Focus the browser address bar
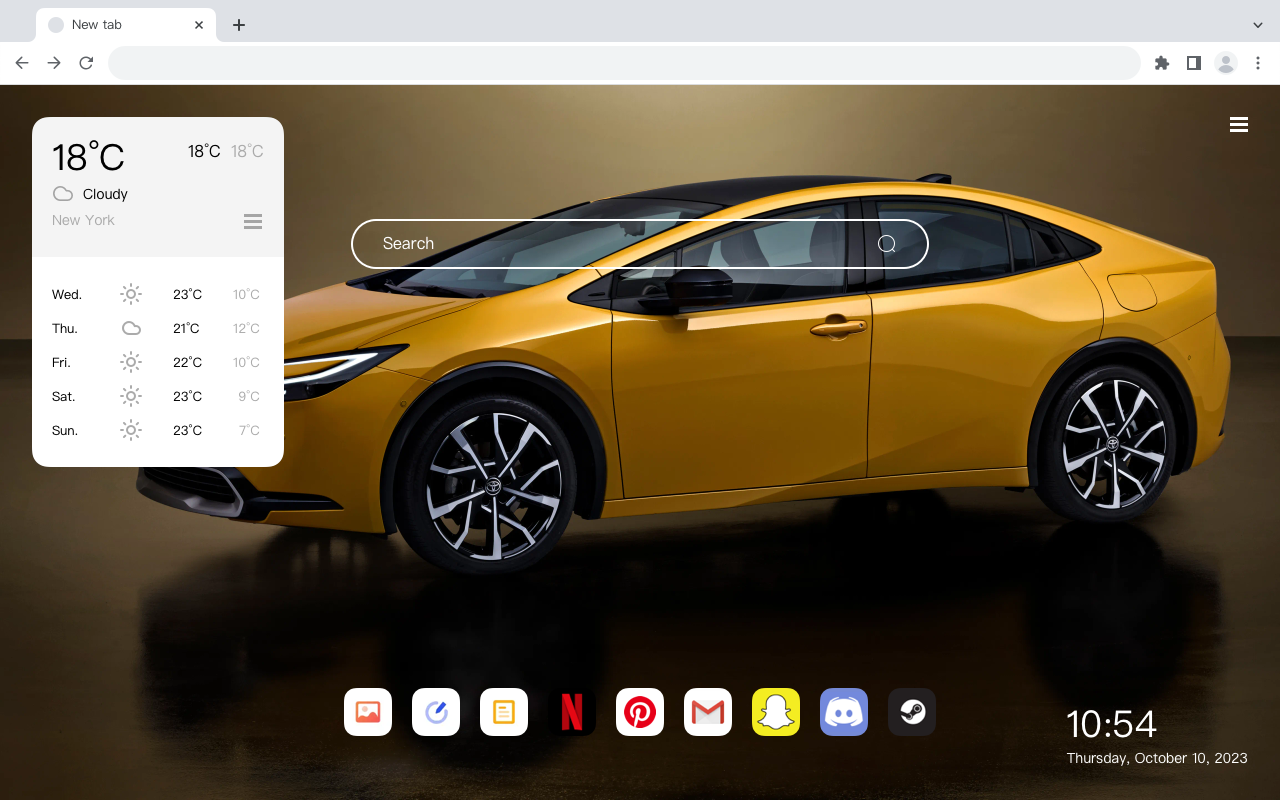Screen dimensions: 1280x800 (624, 63)
